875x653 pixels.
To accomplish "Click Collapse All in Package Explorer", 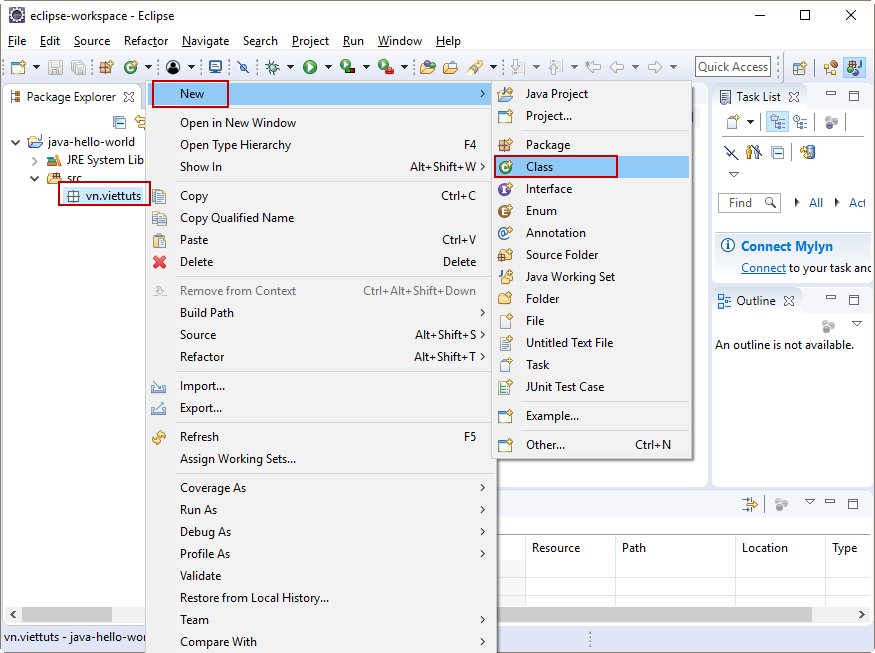I will (119, 122).
